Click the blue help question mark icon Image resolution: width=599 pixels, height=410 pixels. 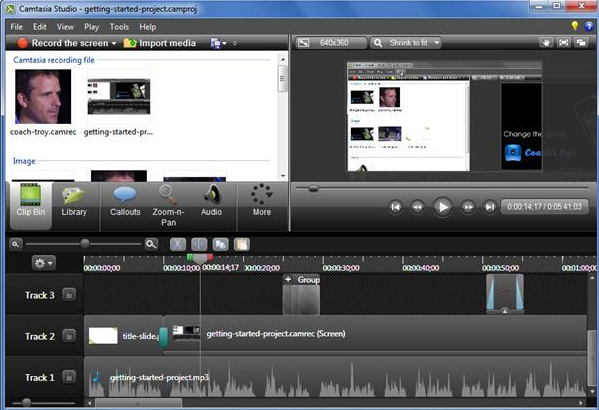coord(589,26)
